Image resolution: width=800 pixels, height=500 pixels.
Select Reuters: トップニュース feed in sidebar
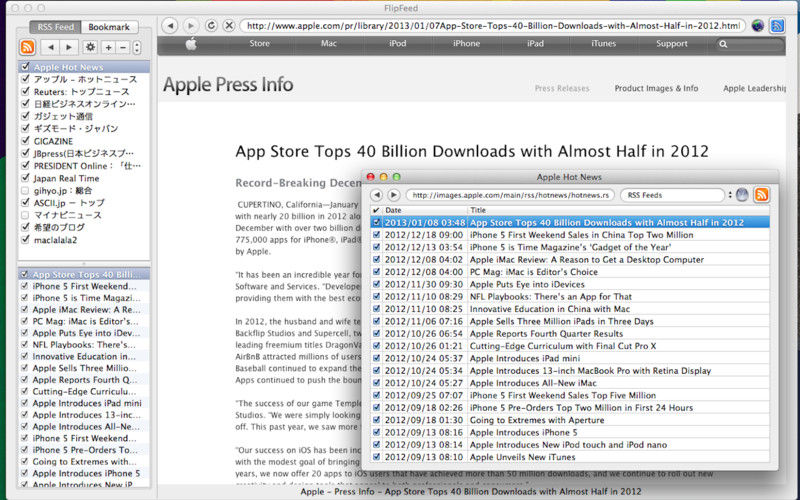coord(84,92)
